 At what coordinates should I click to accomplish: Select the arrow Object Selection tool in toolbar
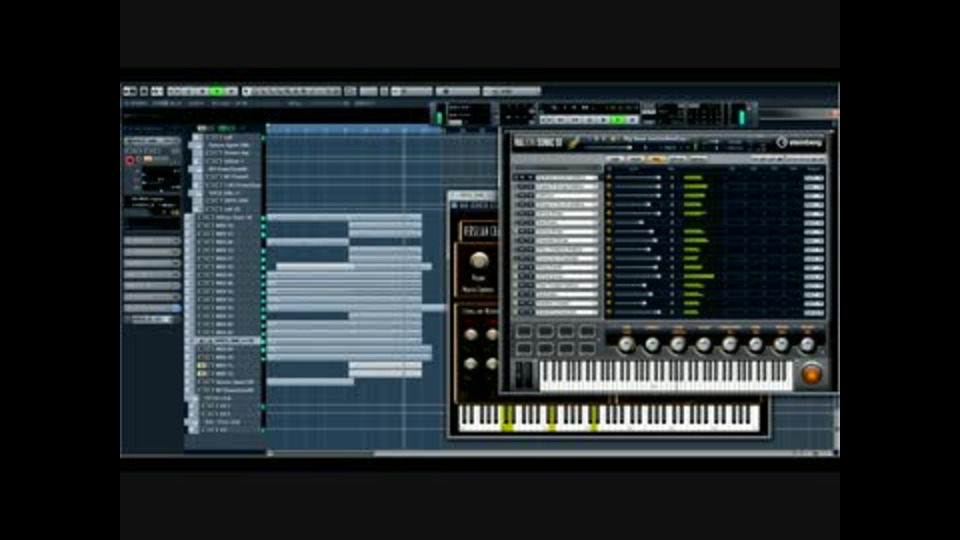point(247,91)
